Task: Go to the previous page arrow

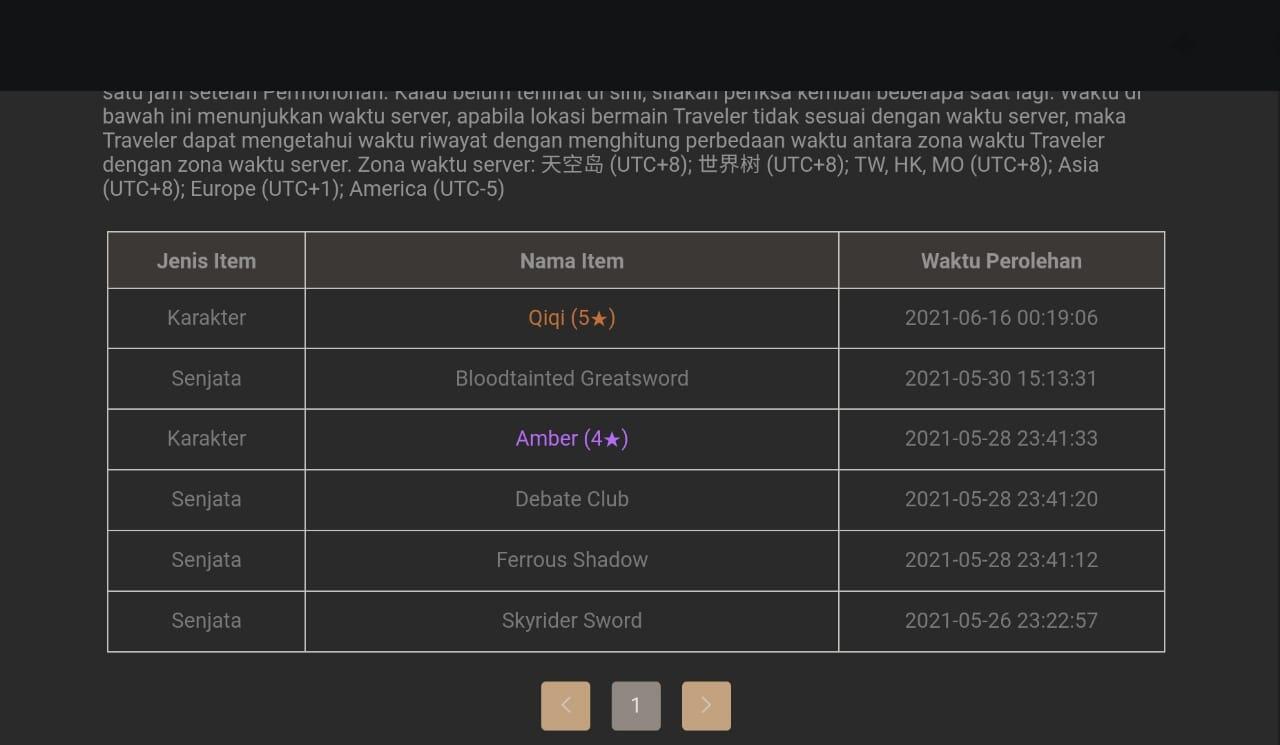Action: pos(566,706)
